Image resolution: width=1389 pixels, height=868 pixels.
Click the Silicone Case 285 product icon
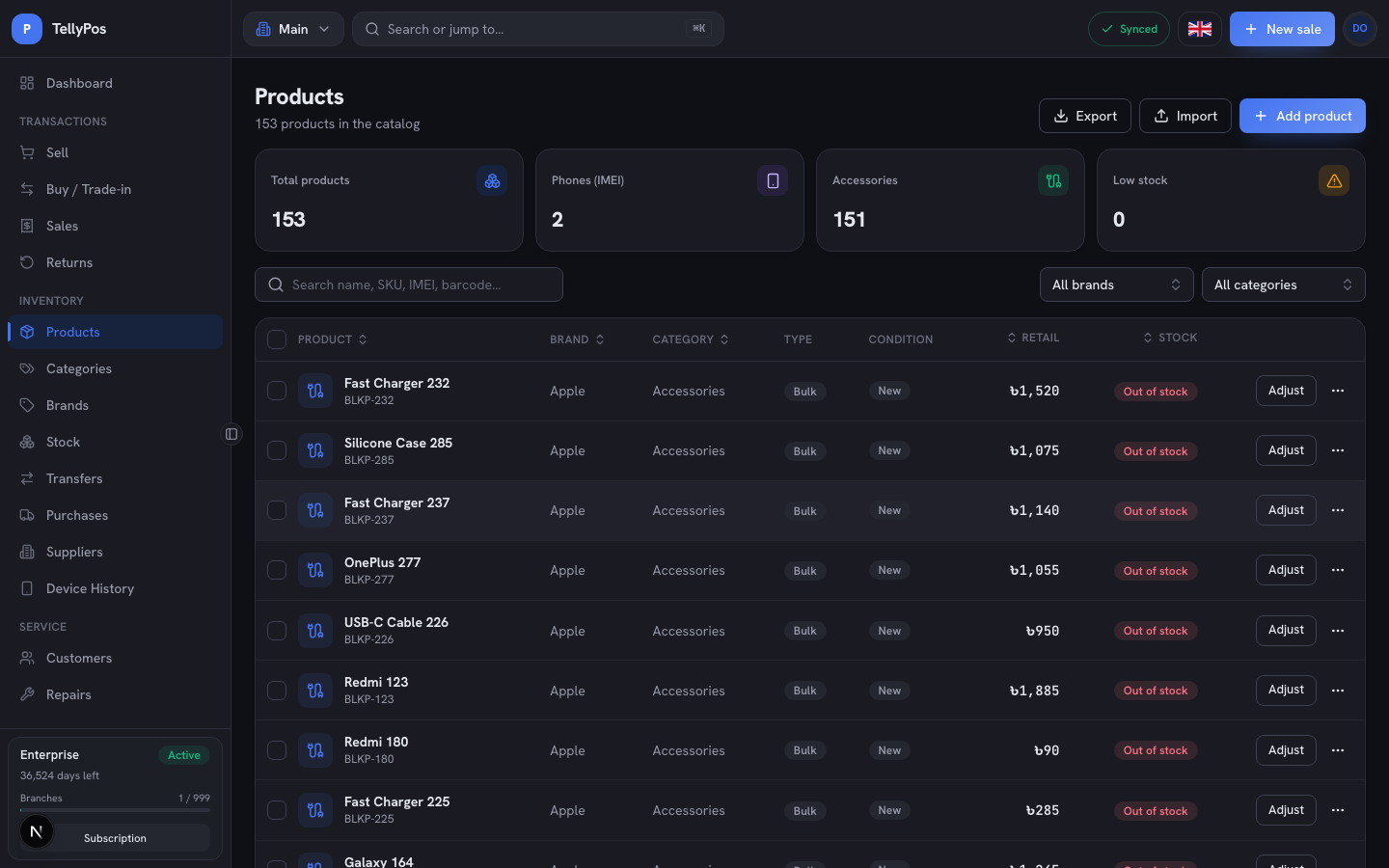(315, 450)
